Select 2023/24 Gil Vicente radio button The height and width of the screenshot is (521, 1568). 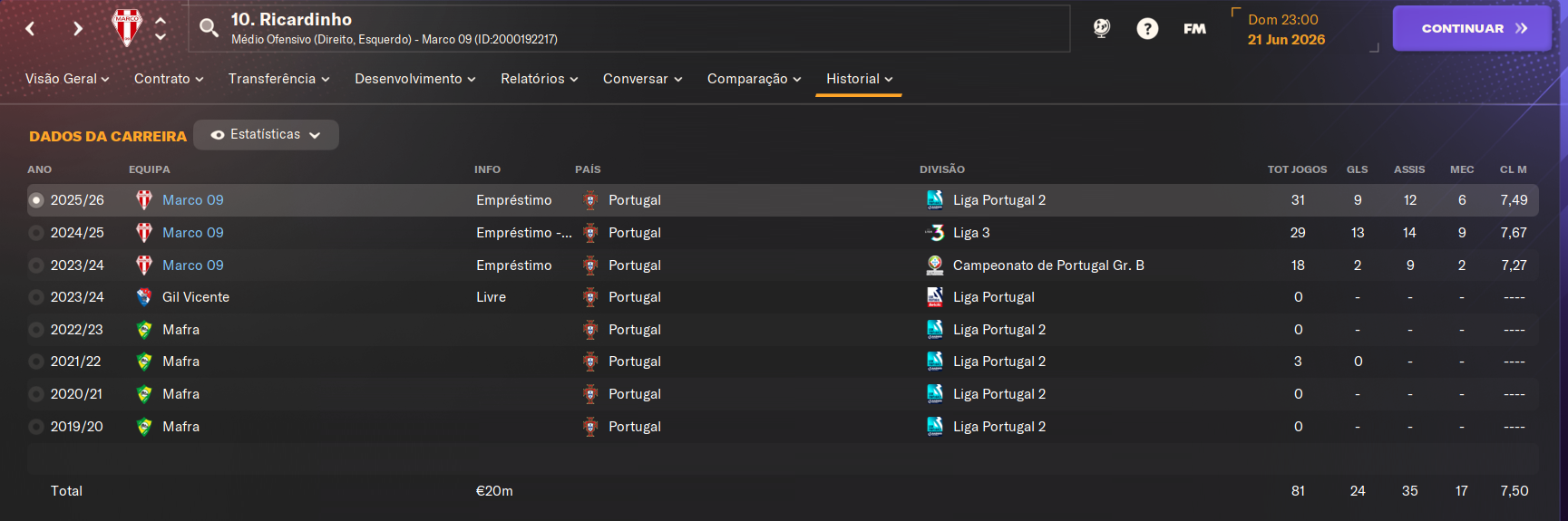point(36,297)
